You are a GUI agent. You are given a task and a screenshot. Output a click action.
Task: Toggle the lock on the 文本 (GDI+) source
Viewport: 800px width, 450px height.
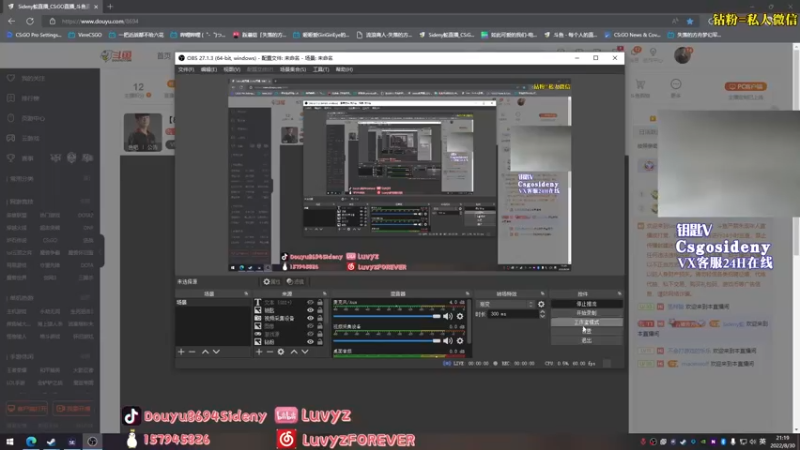[x=320, y=303]
